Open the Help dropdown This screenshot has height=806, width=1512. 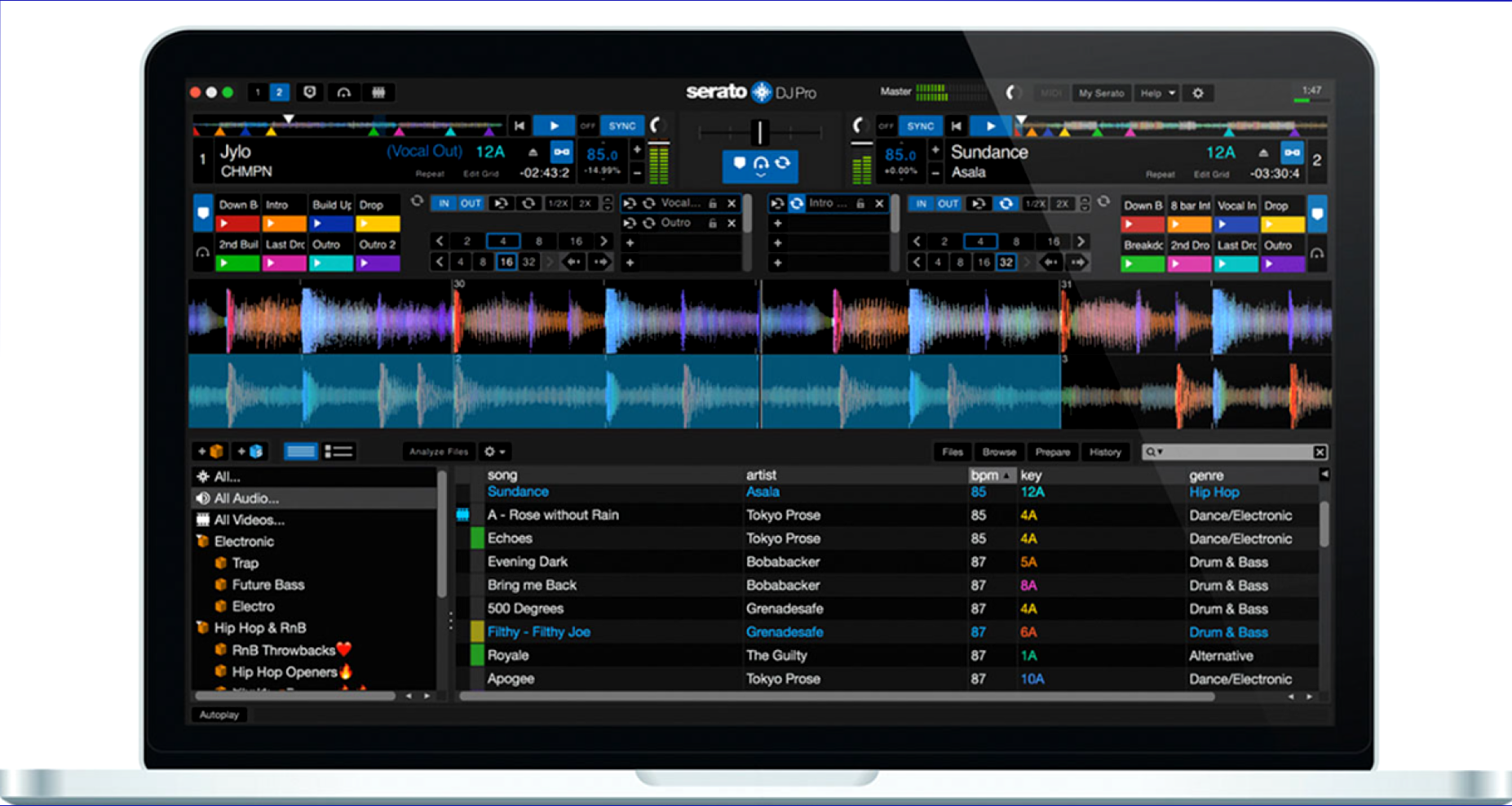click(x=1156, y=93)
